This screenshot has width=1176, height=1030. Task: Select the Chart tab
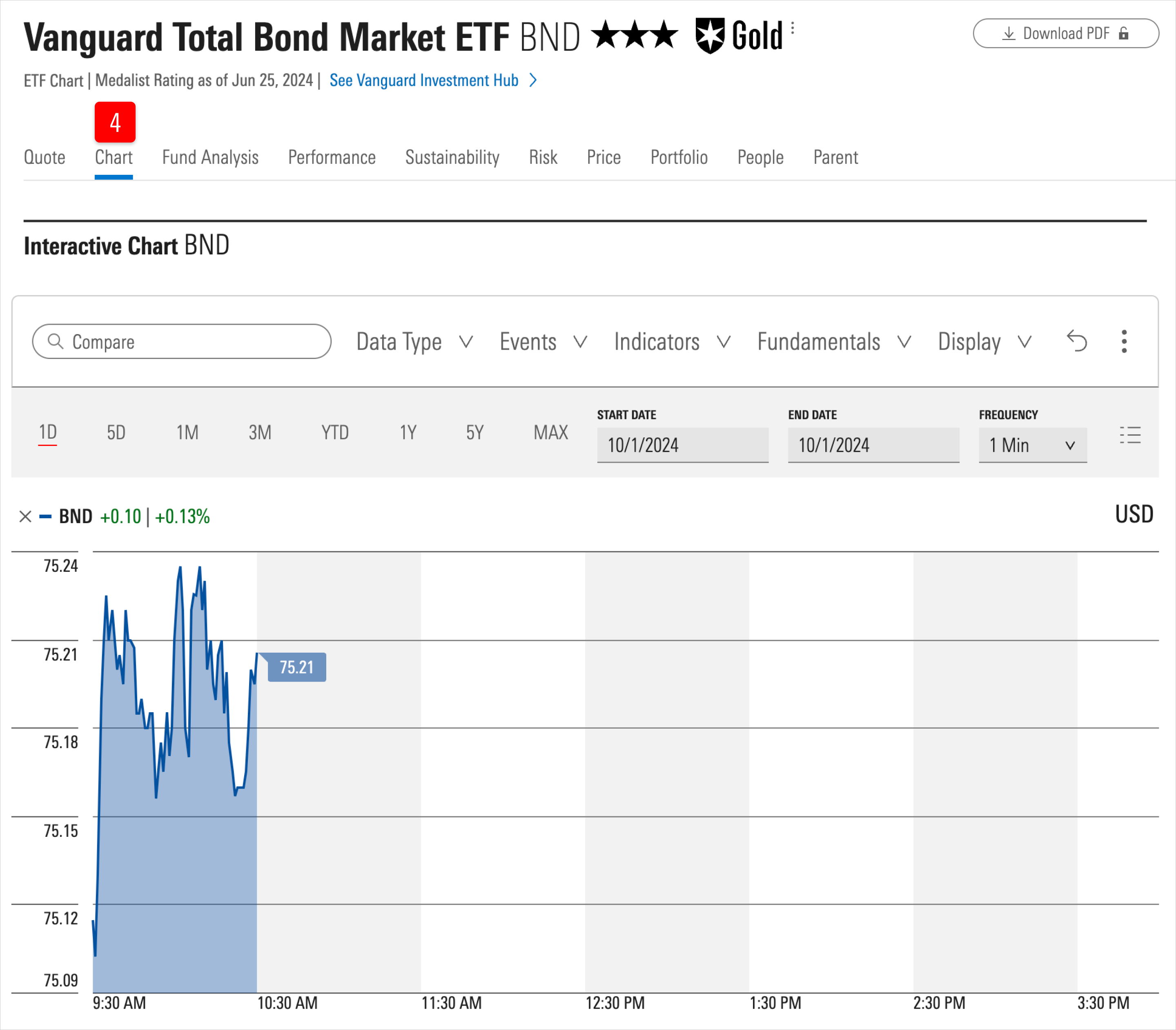pyautogui.click(x=114, y=157)
